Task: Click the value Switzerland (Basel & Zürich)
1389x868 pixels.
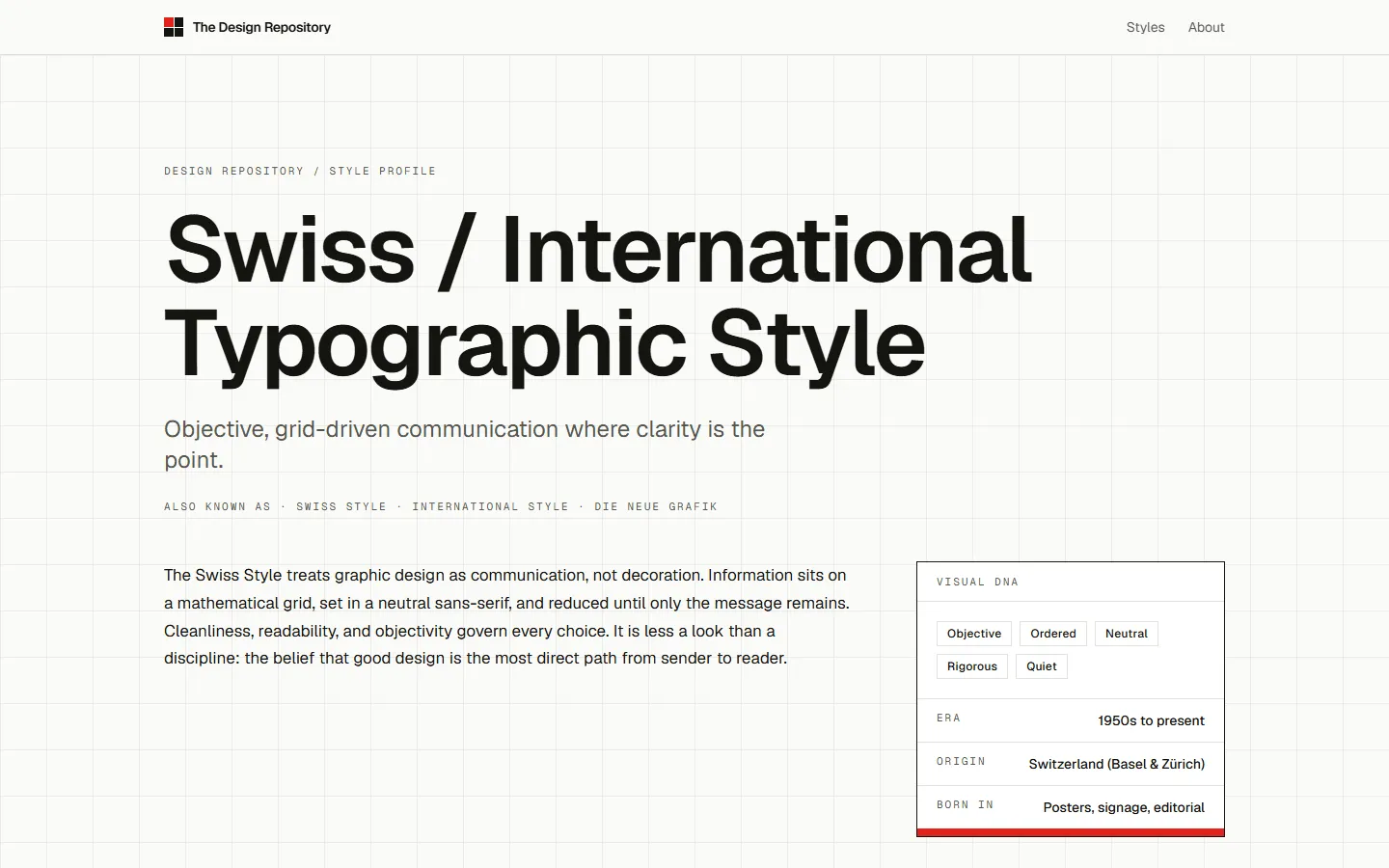Action: (x=1117, y=764)
